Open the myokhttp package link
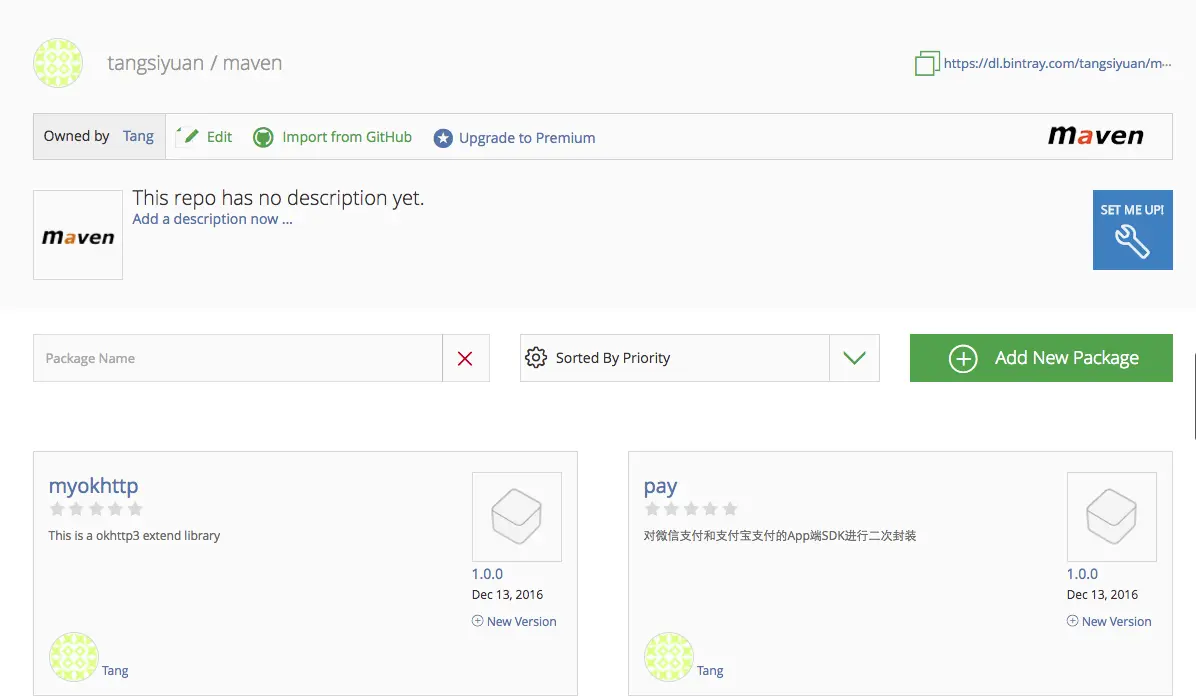This screenshot has height=697, width=1196. 93,486
